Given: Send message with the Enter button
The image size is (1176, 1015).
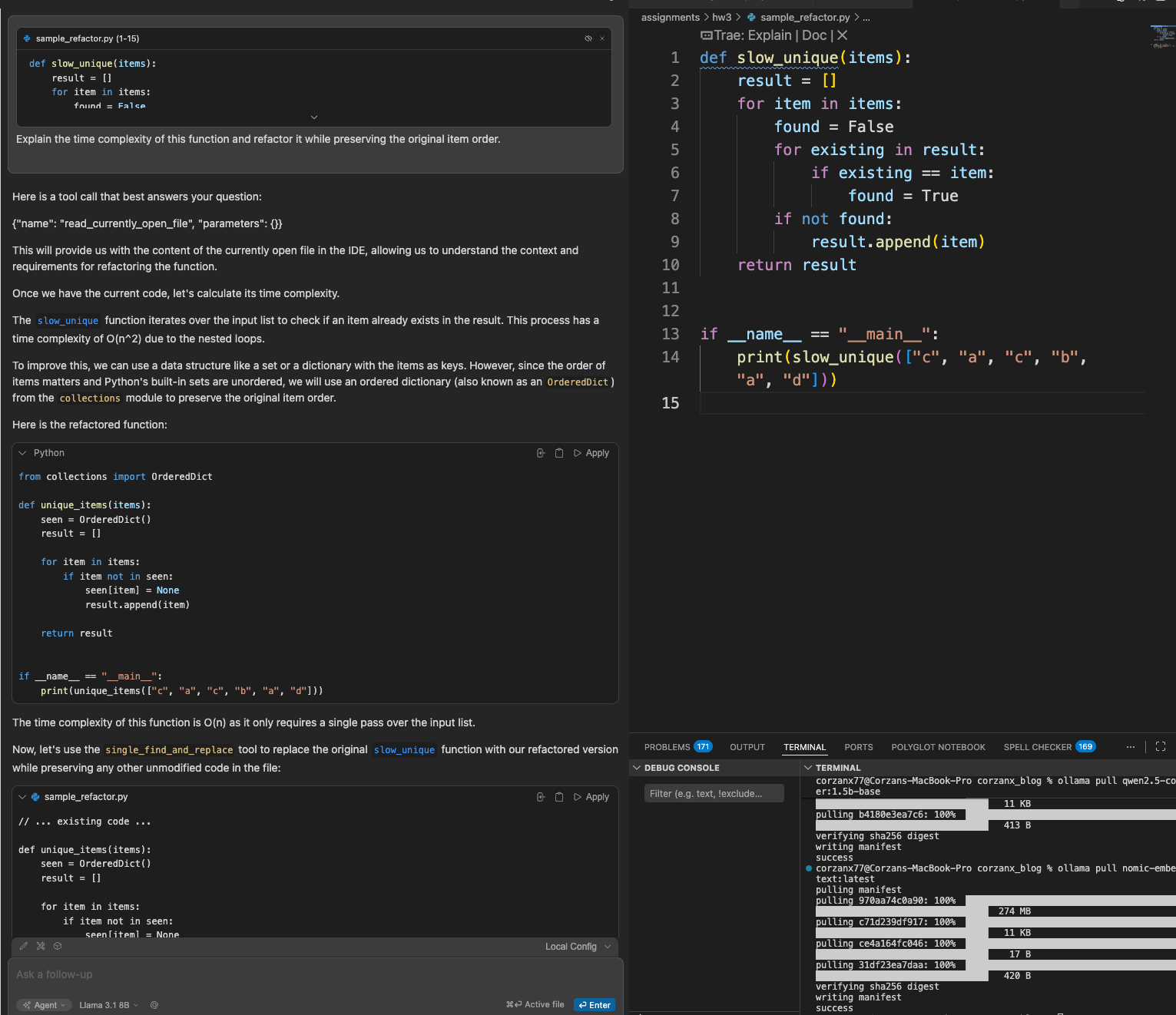Looking at the screenshot, I should pos(595,1005).
